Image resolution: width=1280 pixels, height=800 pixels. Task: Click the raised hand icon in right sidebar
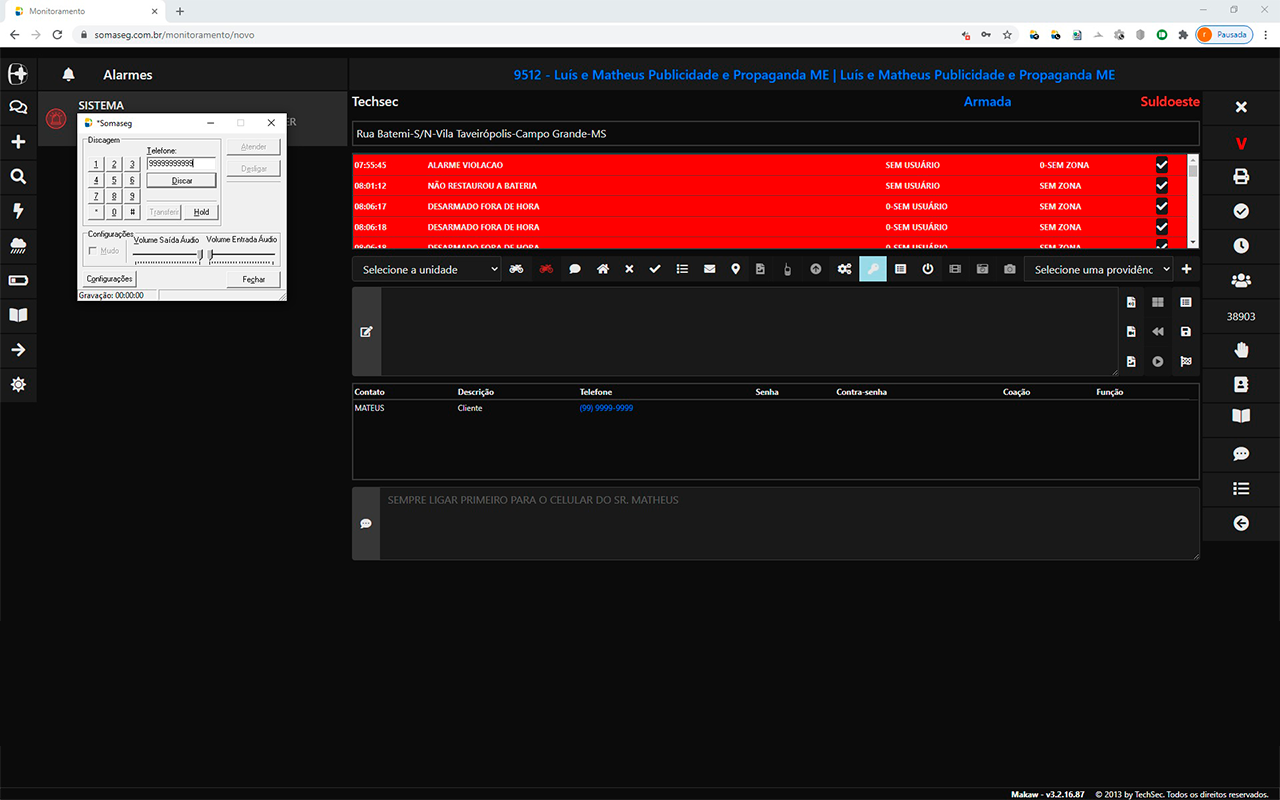pos(1241,349)
